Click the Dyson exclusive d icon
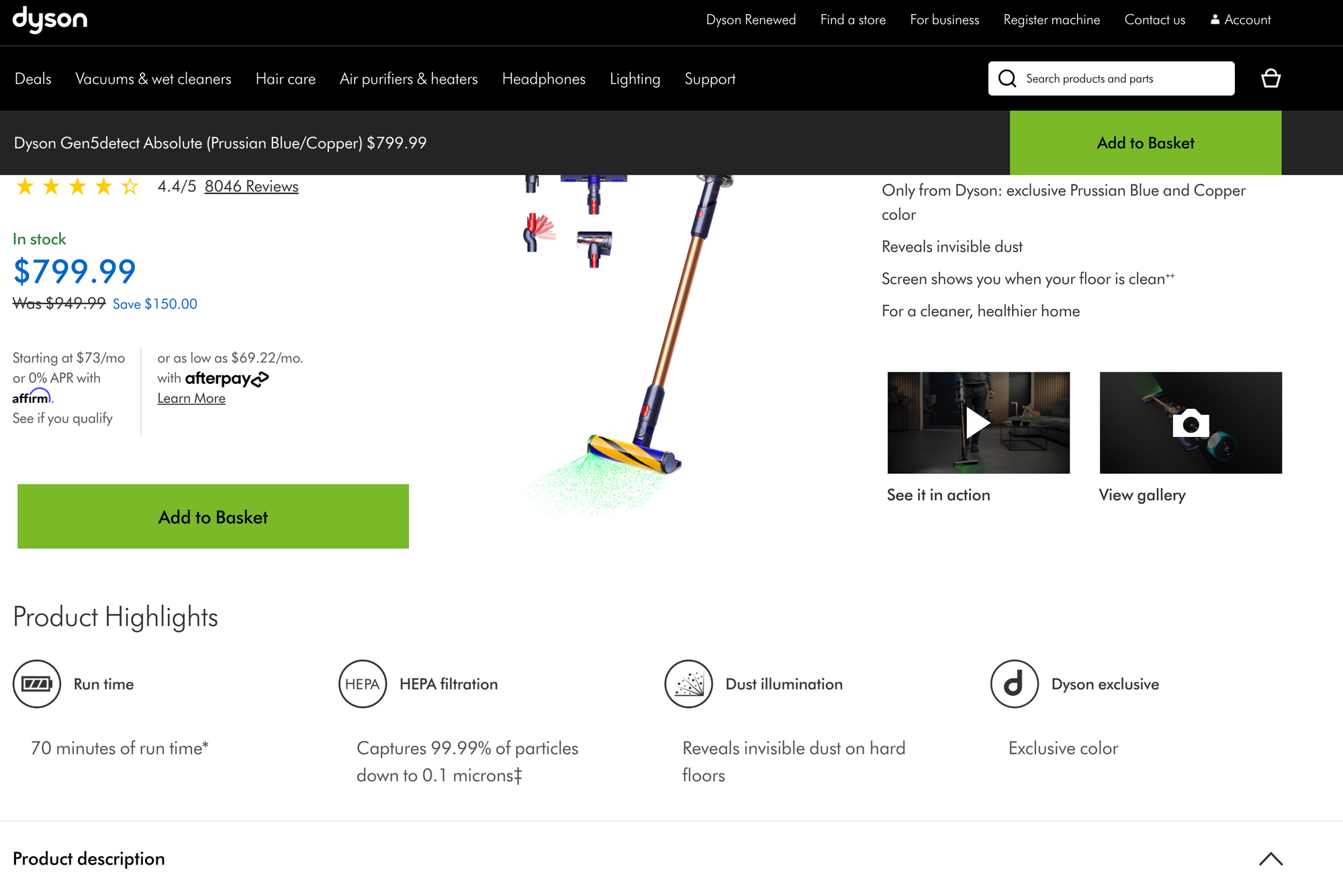Screen dimensions: 1343x896 click(x=1015, y=684)
